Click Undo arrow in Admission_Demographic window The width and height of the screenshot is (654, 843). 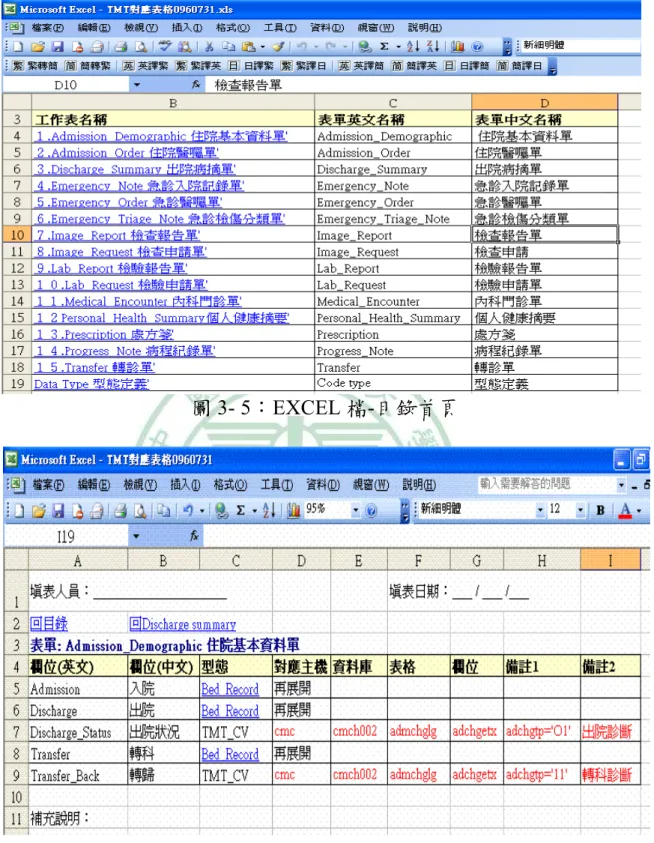[x=187, y=510]
